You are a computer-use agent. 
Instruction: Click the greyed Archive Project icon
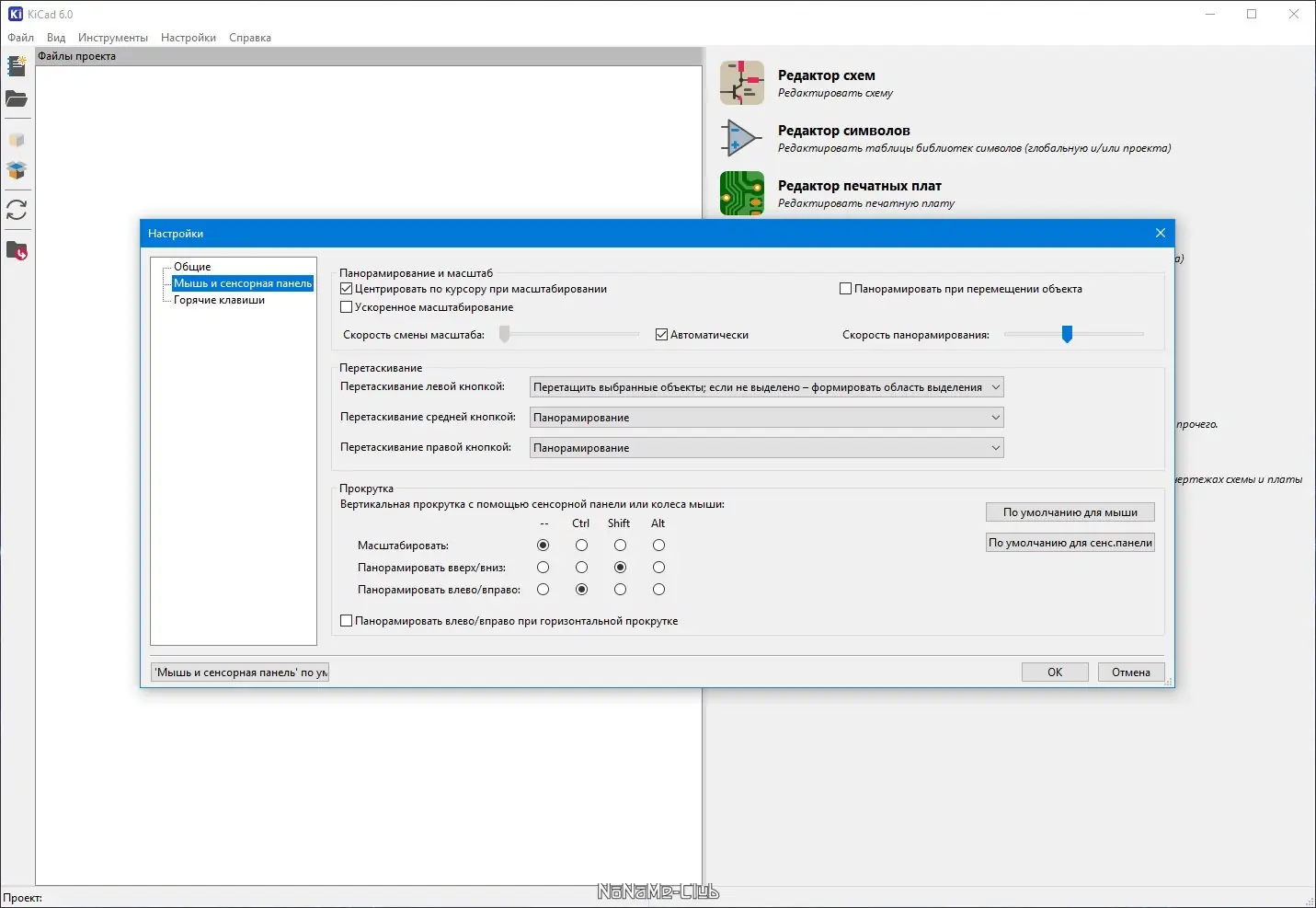[x=17, y=141]
